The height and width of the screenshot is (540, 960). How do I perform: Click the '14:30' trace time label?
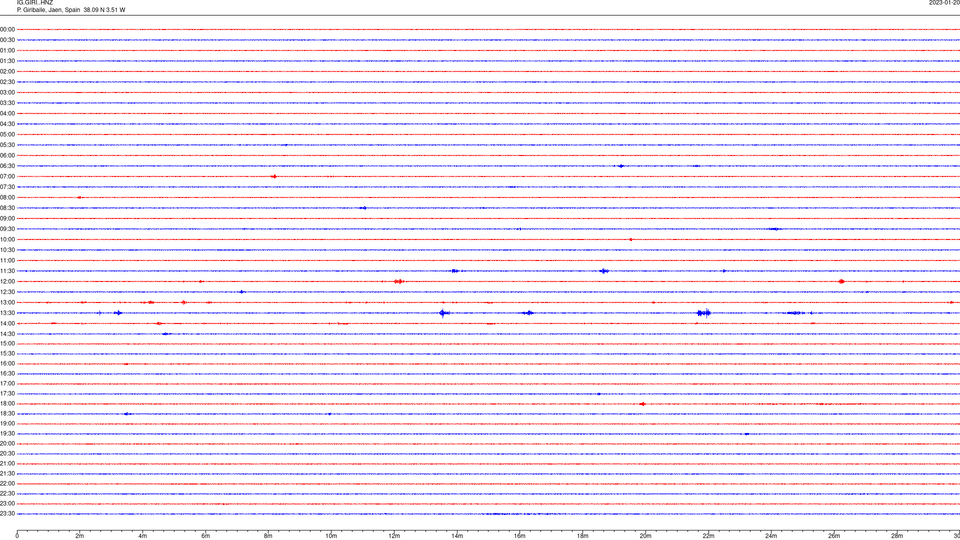click(7, 334)
